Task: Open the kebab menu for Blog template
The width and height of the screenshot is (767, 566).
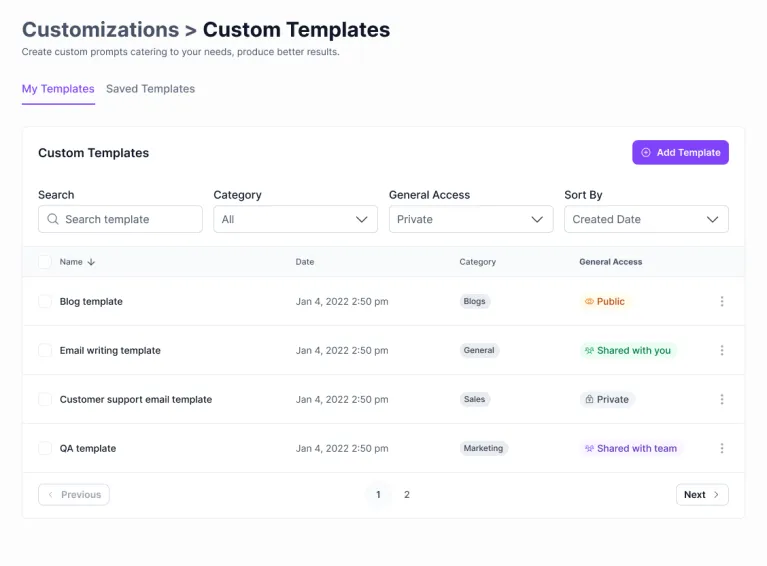Action: pyautogui.click(x=722, y=301)
